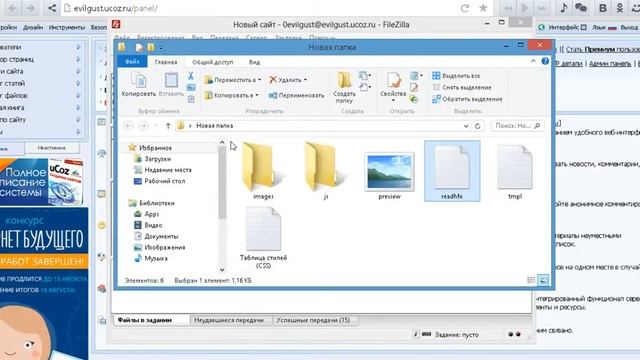
Task: Click the Вставить paste button
Action: click(171, 84)
